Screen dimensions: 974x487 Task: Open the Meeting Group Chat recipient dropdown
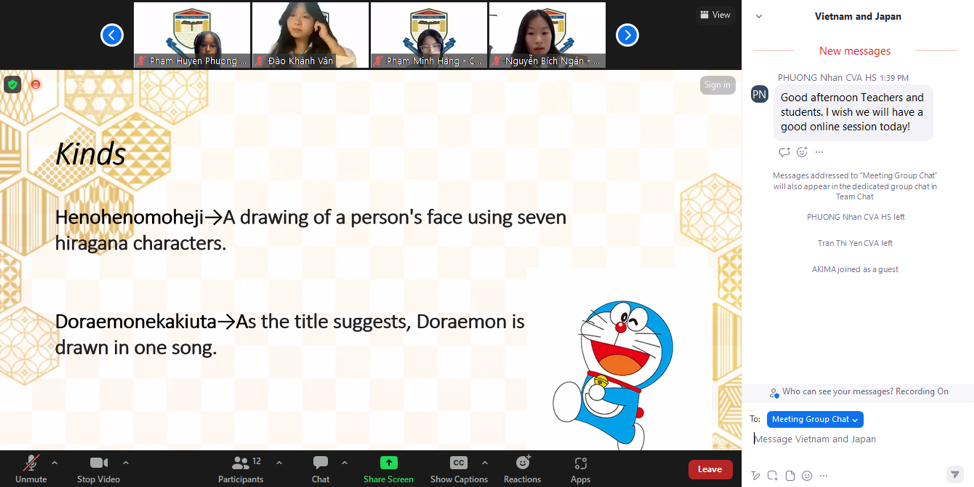click(x=815, y=419)
